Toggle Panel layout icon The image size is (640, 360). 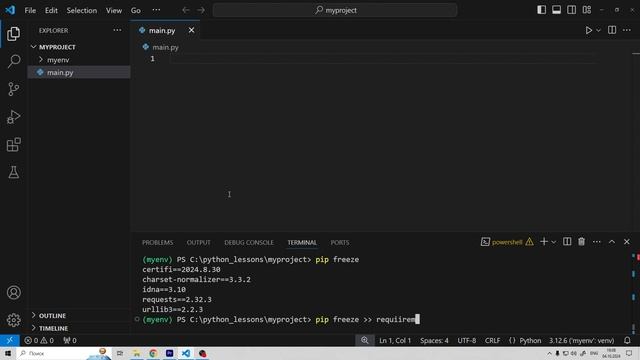pos(556,10)
